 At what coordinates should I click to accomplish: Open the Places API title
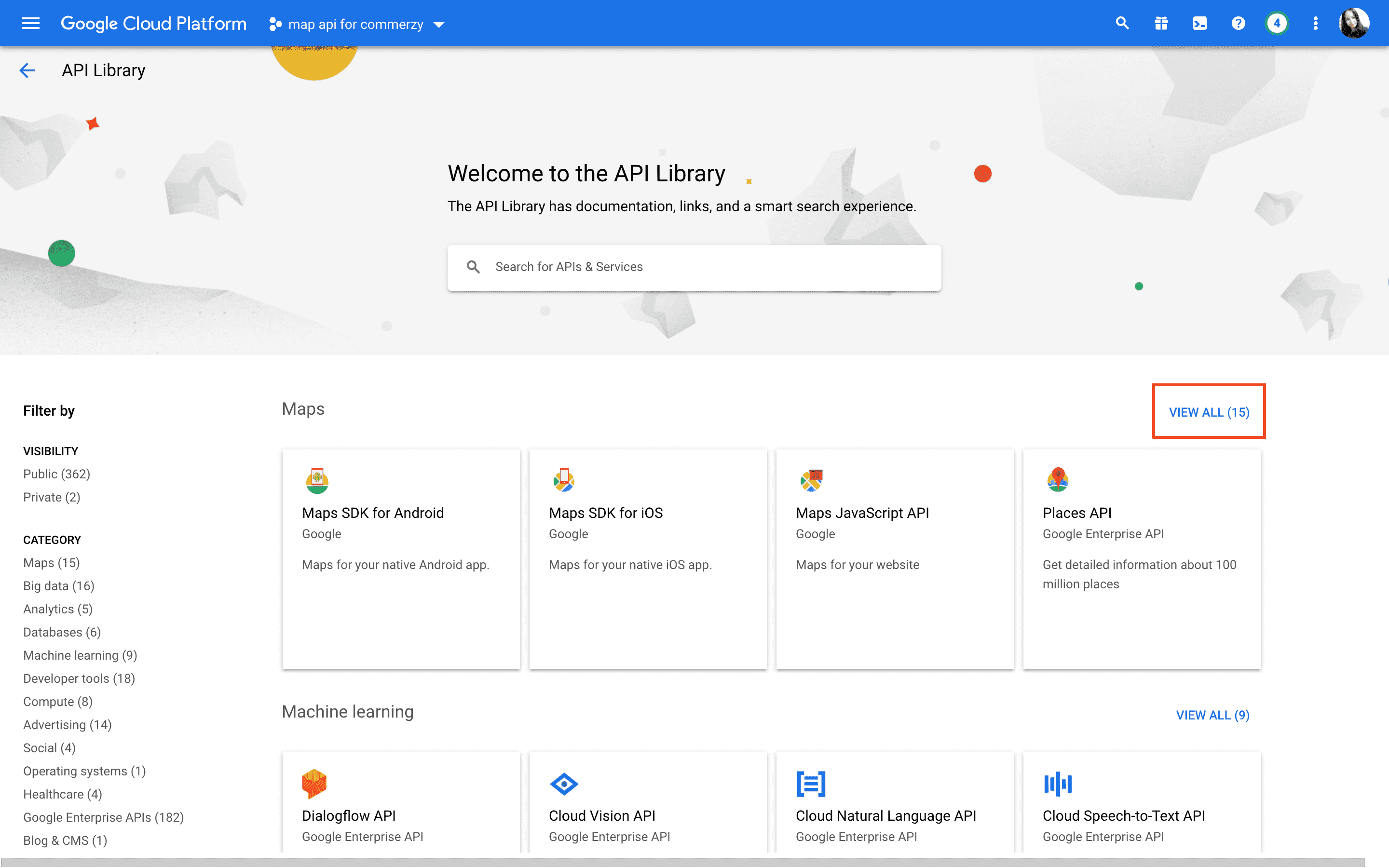[x=1077, y=513]
